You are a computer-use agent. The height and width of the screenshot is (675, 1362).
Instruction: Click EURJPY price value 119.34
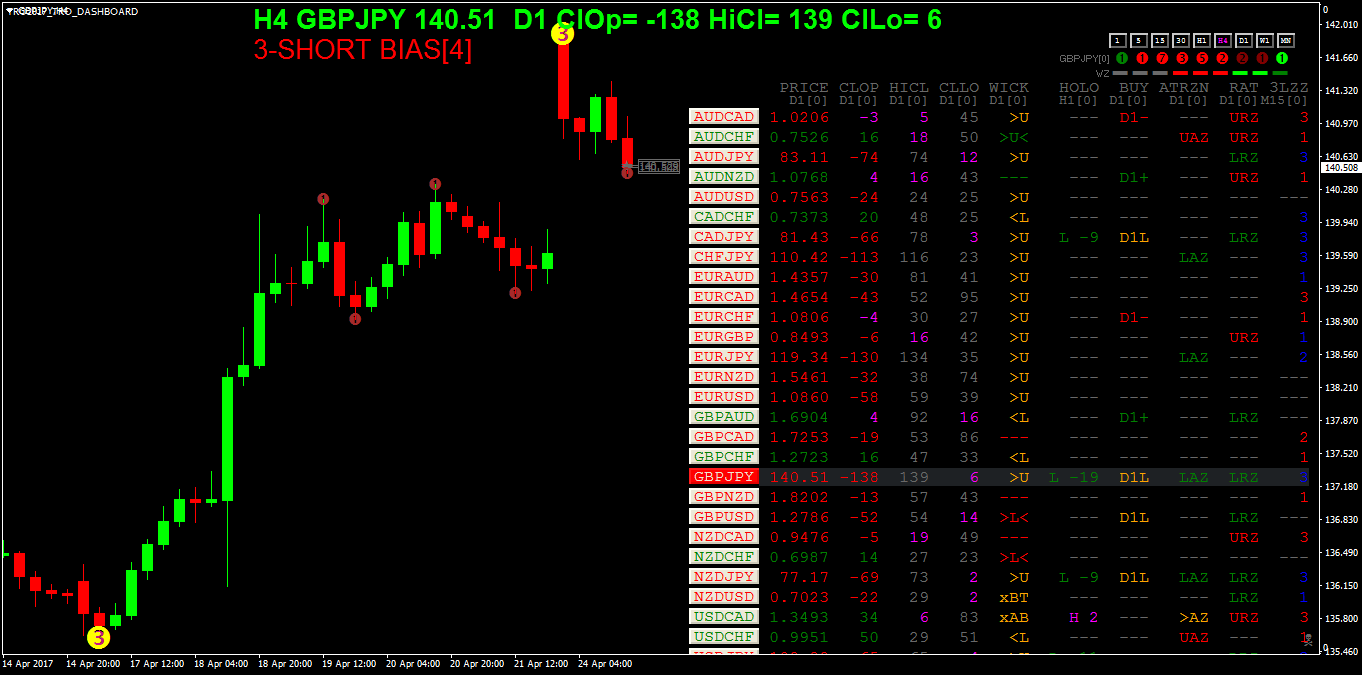[799, 357]
